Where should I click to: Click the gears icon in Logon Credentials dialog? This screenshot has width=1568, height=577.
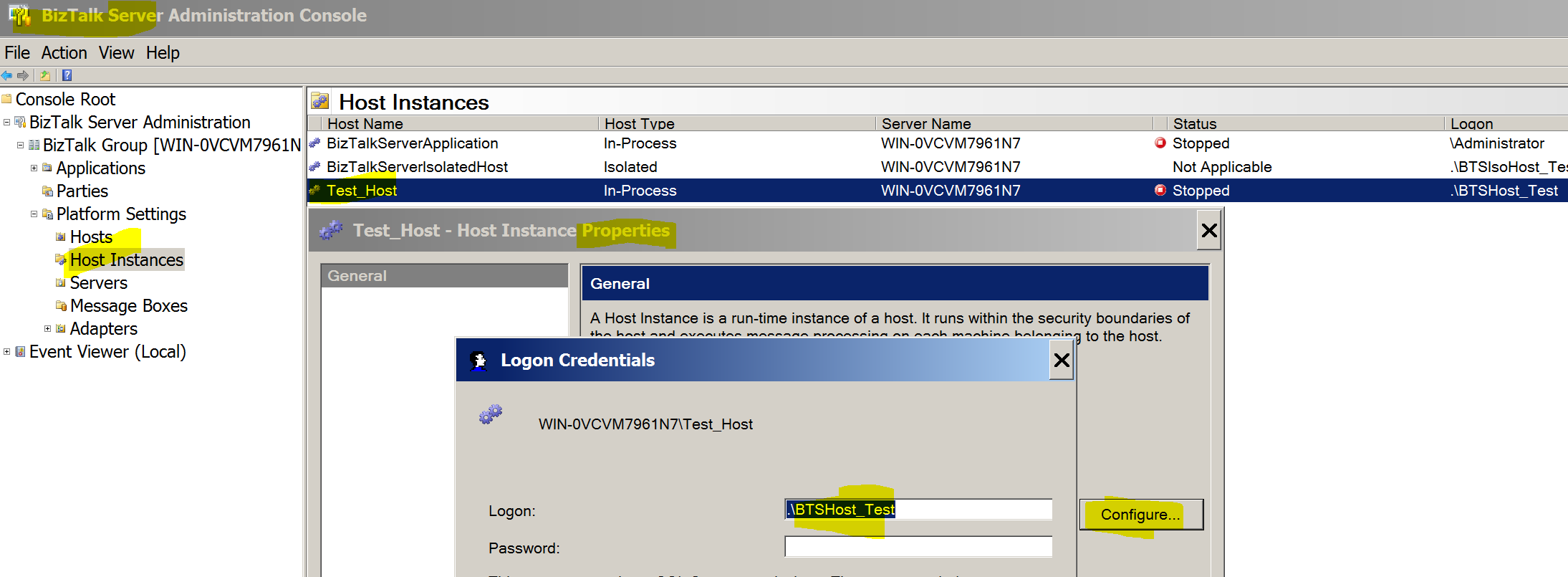point(491,414)
